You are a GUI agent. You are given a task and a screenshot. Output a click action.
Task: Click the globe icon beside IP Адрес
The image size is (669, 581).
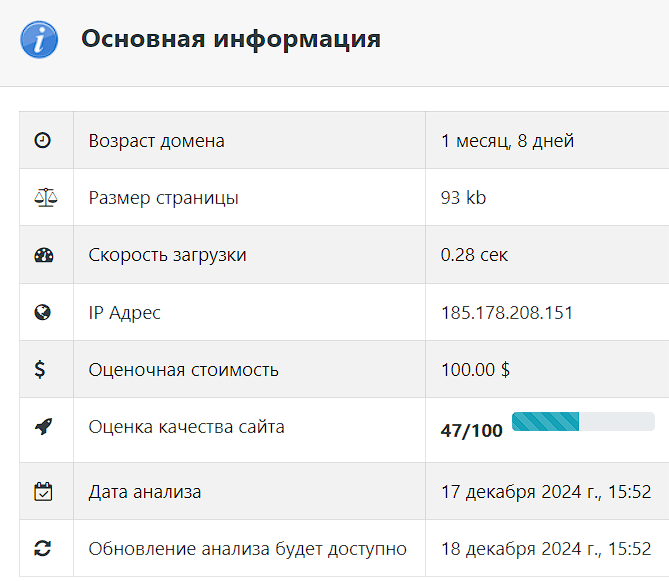42,312
